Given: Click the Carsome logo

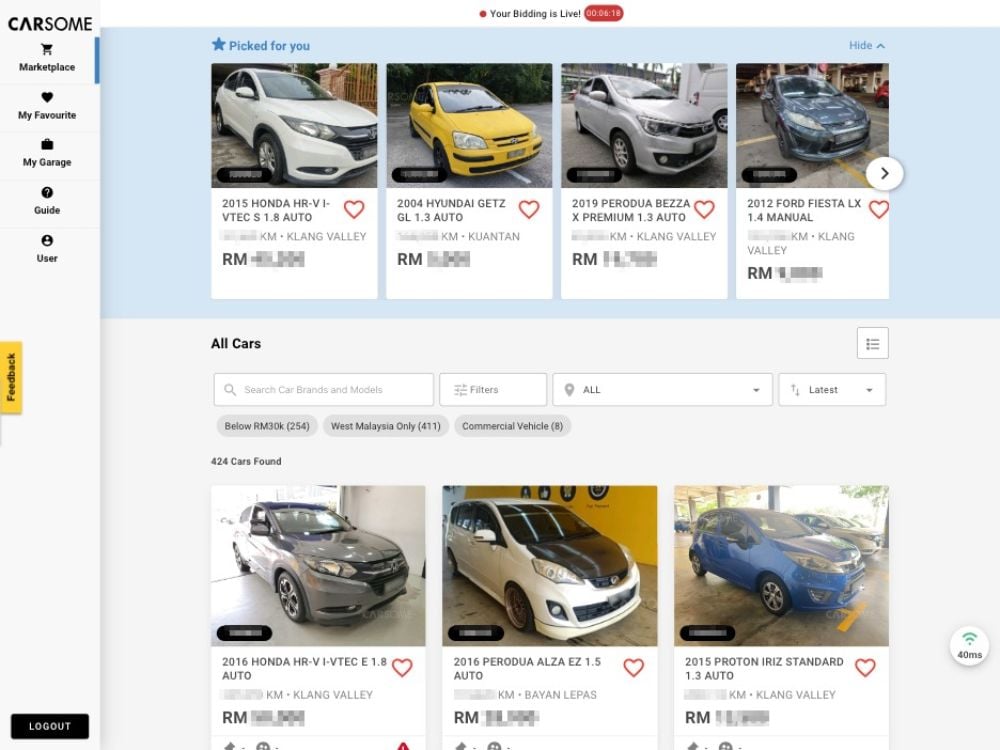Looking at the screenshot, I should [50, 23].
